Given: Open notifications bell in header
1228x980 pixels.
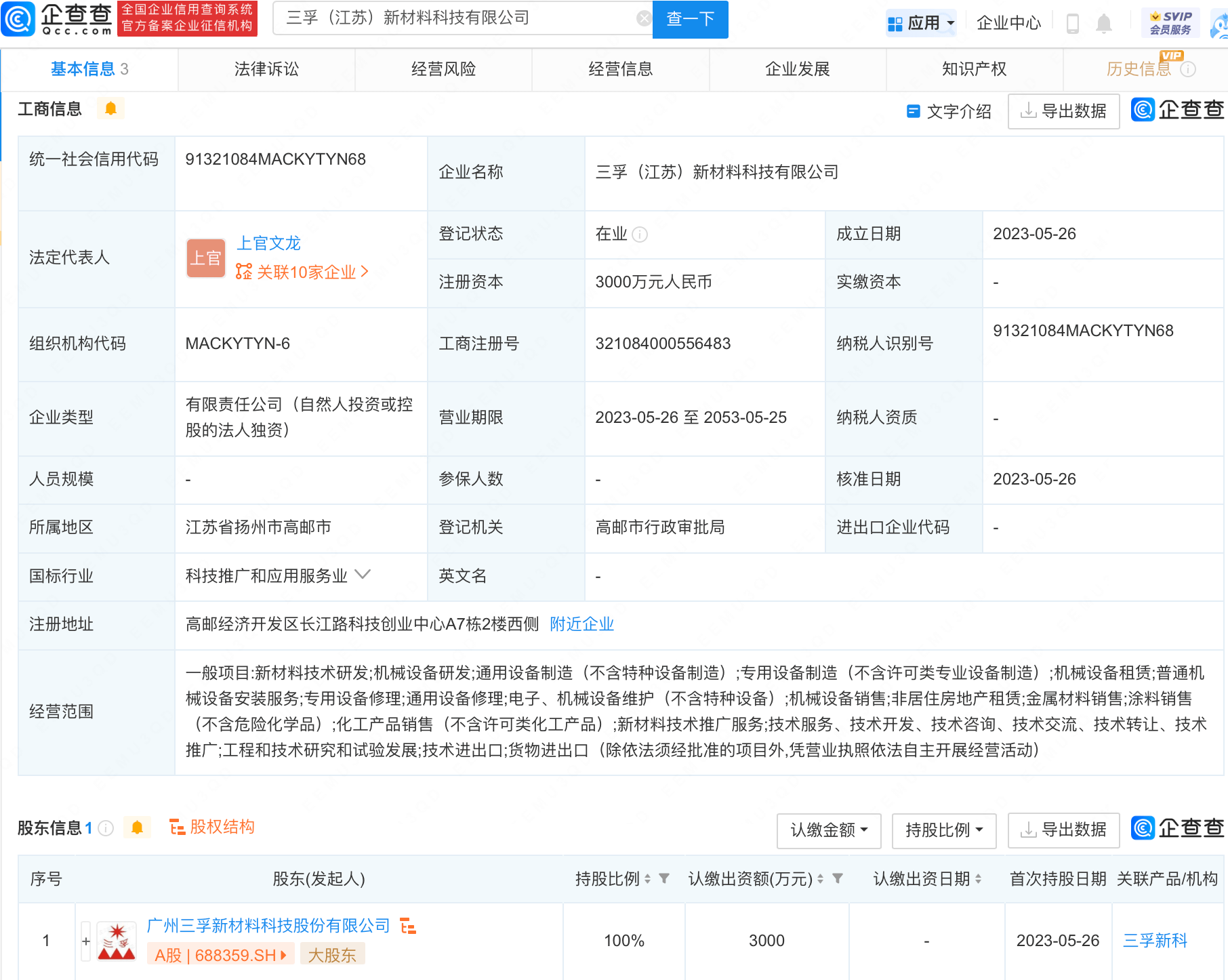Looking at the screenshot, I should [x=1104, y=23].
